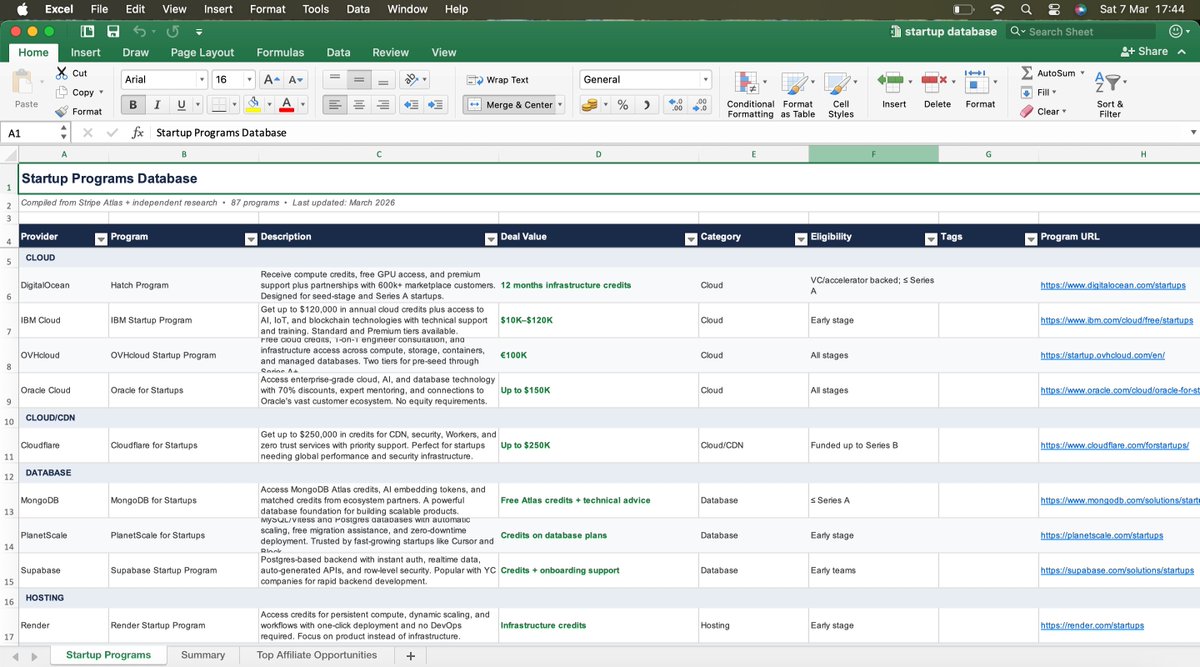Select row 13 header
The height and width of the screenshot is (667, 1200).
pos(8,500)
